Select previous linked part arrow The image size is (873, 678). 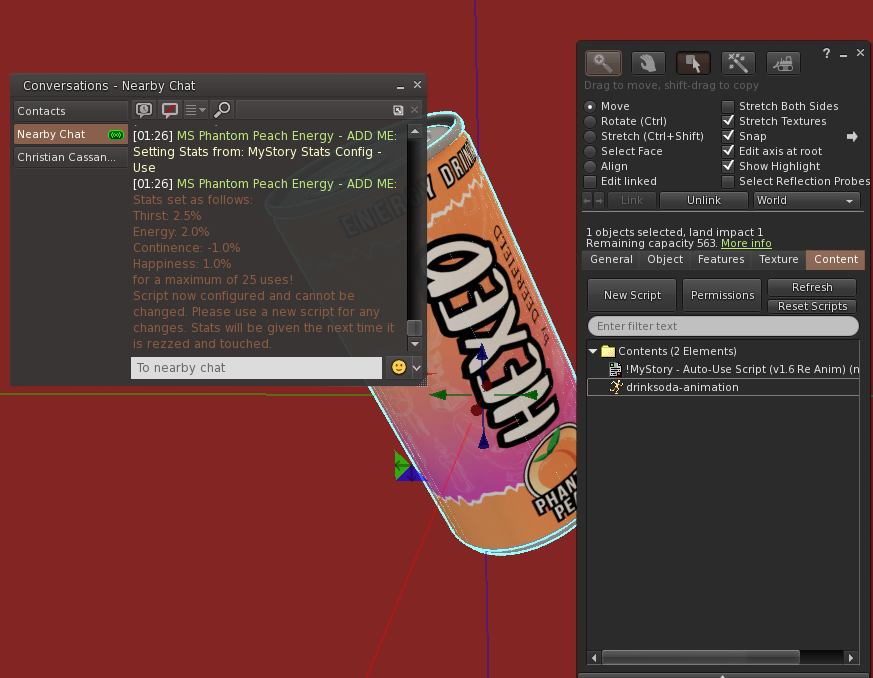tap(587, 200)
